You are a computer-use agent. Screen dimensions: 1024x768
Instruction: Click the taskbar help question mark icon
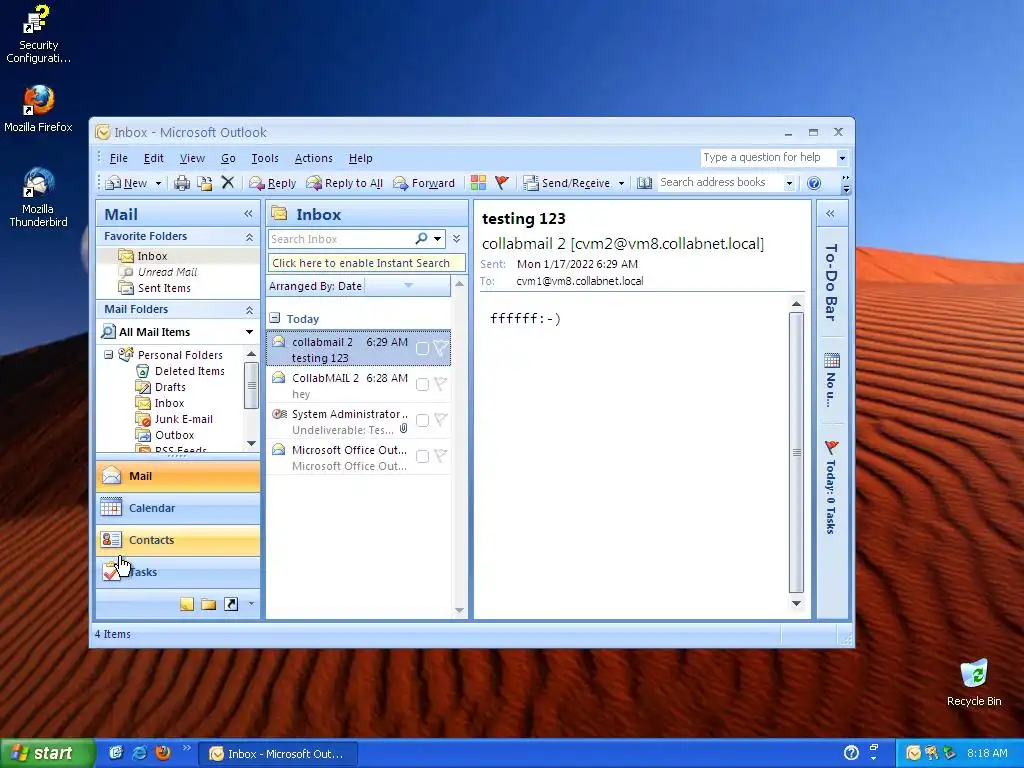point(851,753)
